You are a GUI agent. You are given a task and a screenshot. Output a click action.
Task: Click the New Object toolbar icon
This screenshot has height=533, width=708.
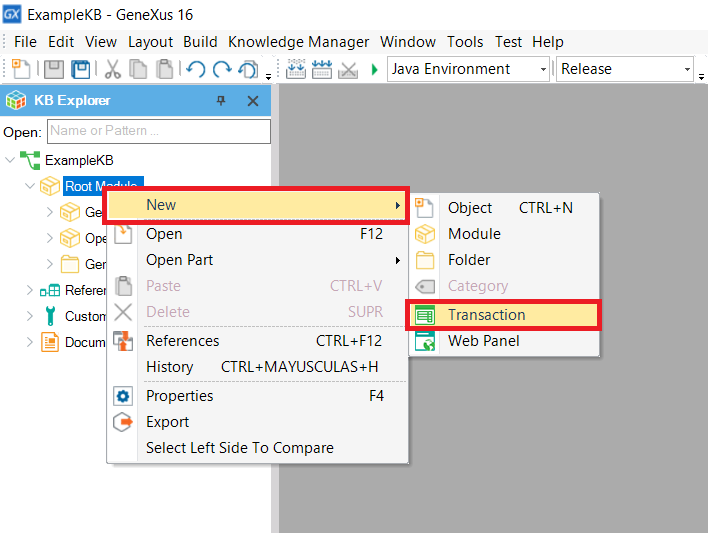pyautogui.click(x=21, y=69)
